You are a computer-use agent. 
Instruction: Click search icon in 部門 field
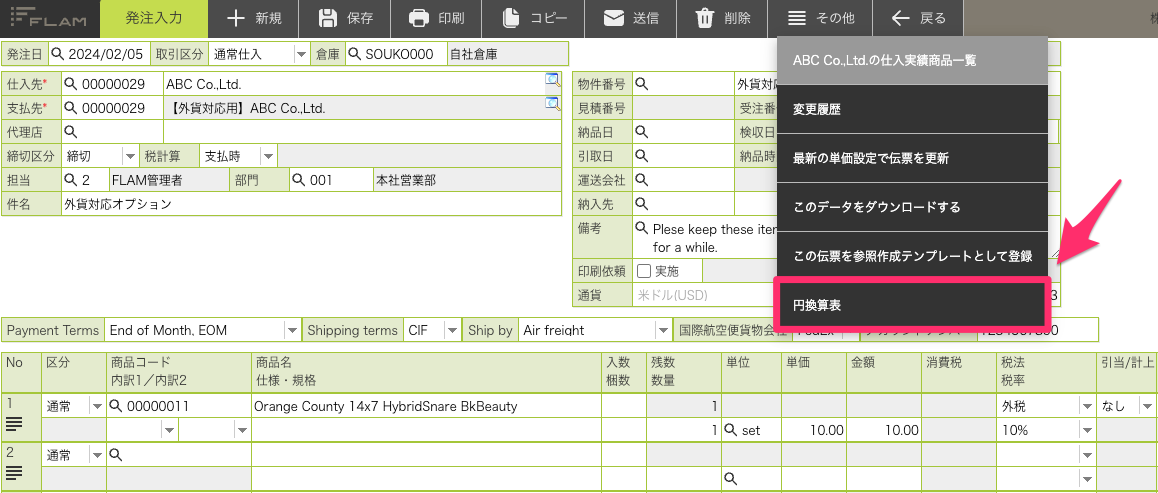tap(298, 180)
